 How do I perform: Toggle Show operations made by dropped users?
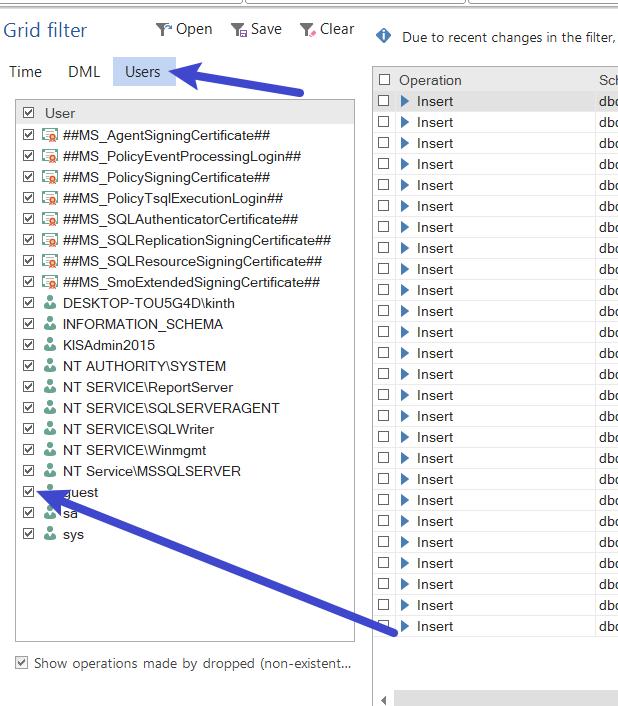click(x=21, y=663)
